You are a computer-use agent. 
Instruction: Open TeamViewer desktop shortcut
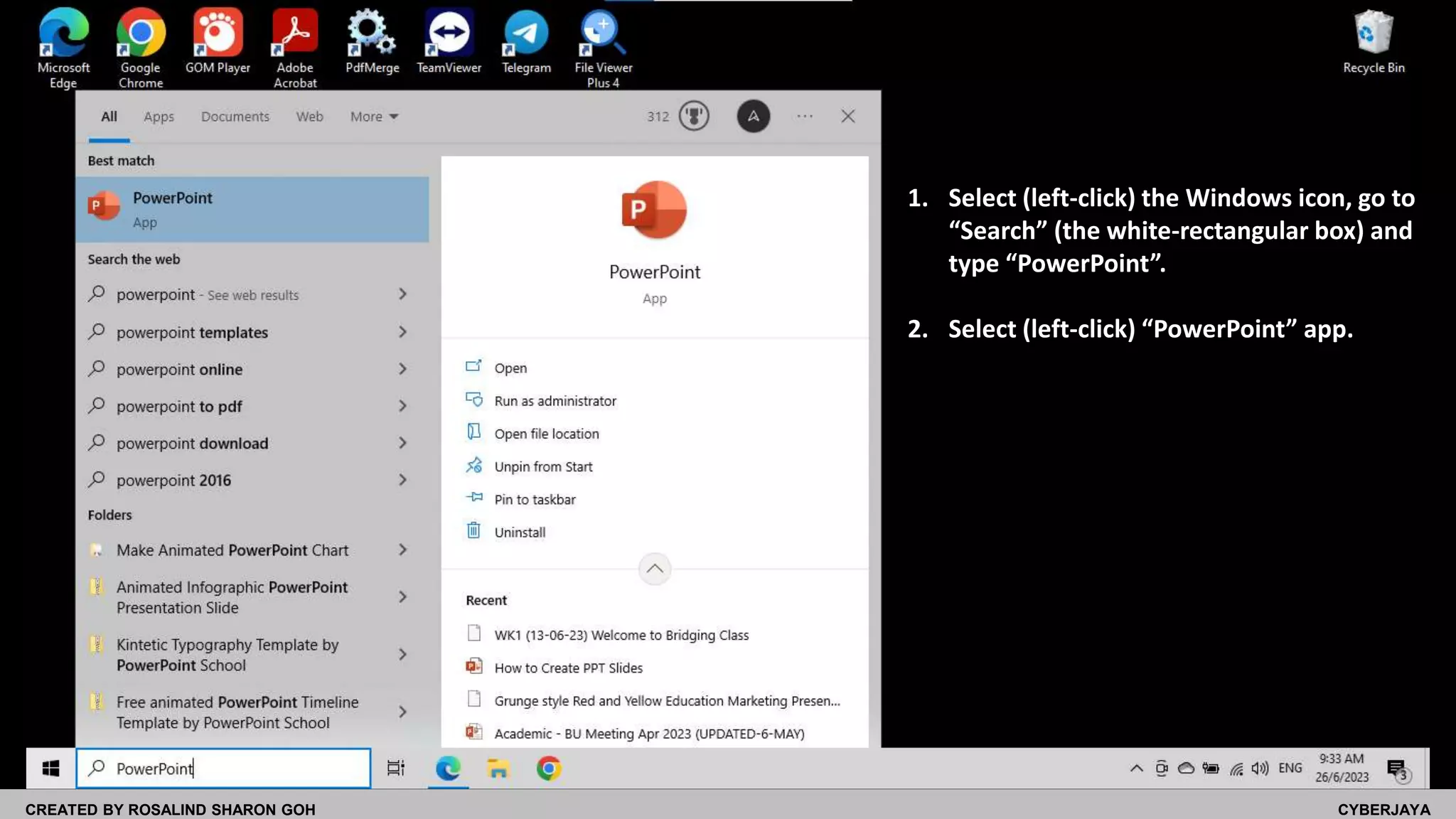pyautogui.click(x=449, y=41)
